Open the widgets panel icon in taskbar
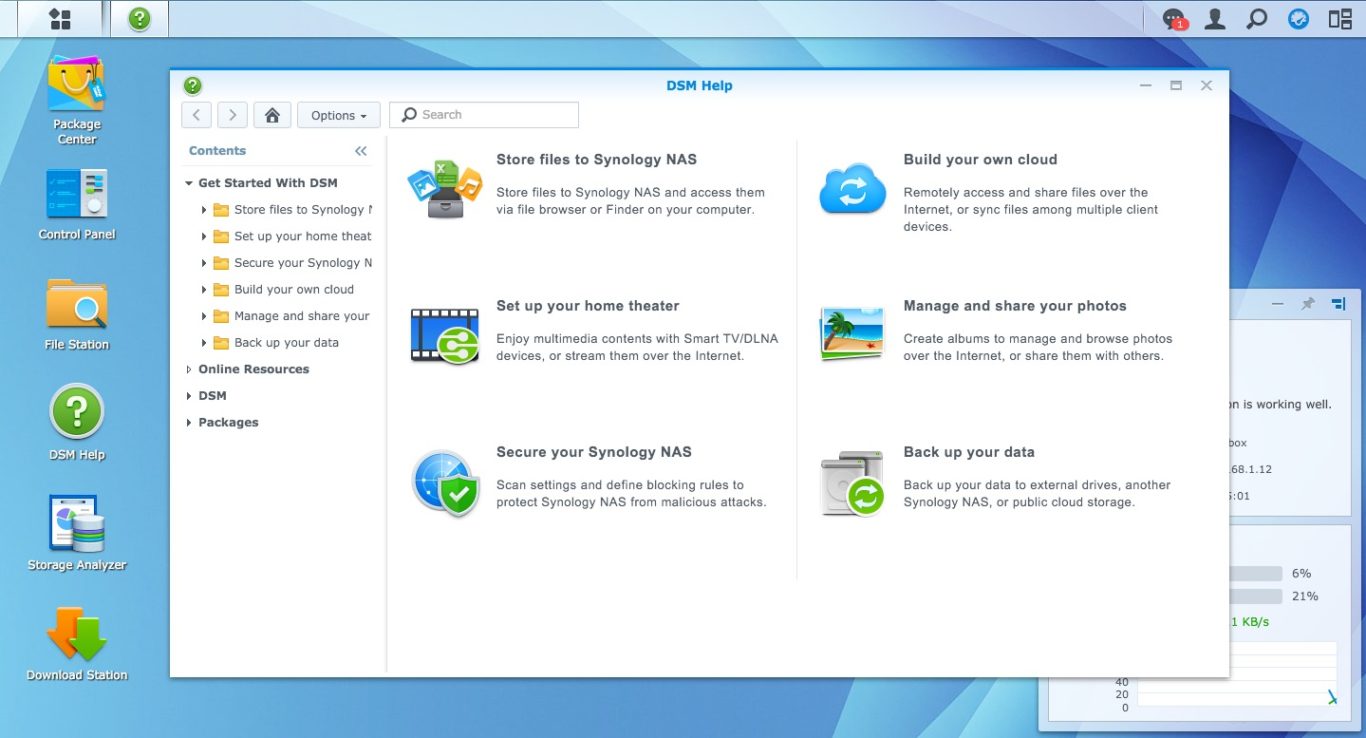This screenshot has width=1366, height=738. click(x=1298, y=19)
